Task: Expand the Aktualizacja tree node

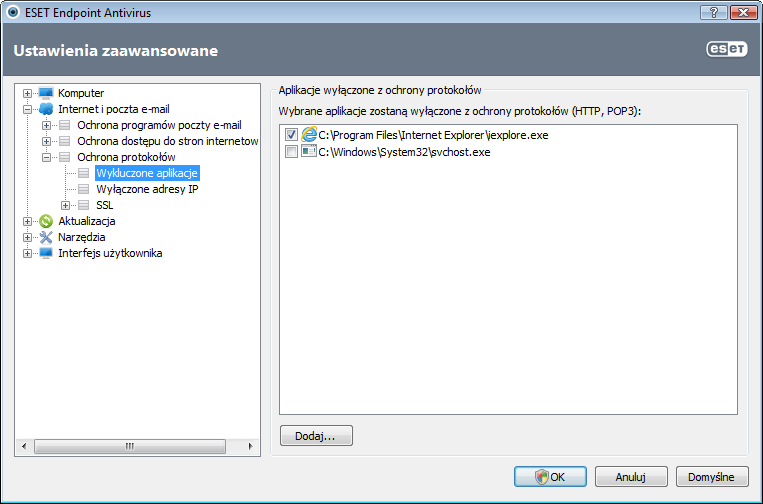Action: (27, 221)
